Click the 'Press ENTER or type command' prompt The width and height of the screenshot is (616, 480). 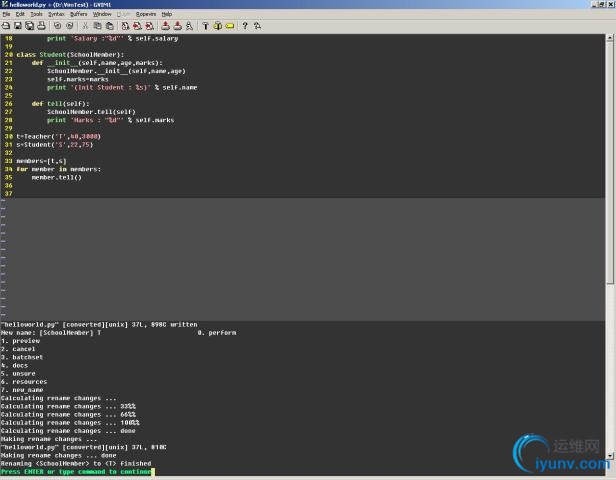[x=77, y=472]
